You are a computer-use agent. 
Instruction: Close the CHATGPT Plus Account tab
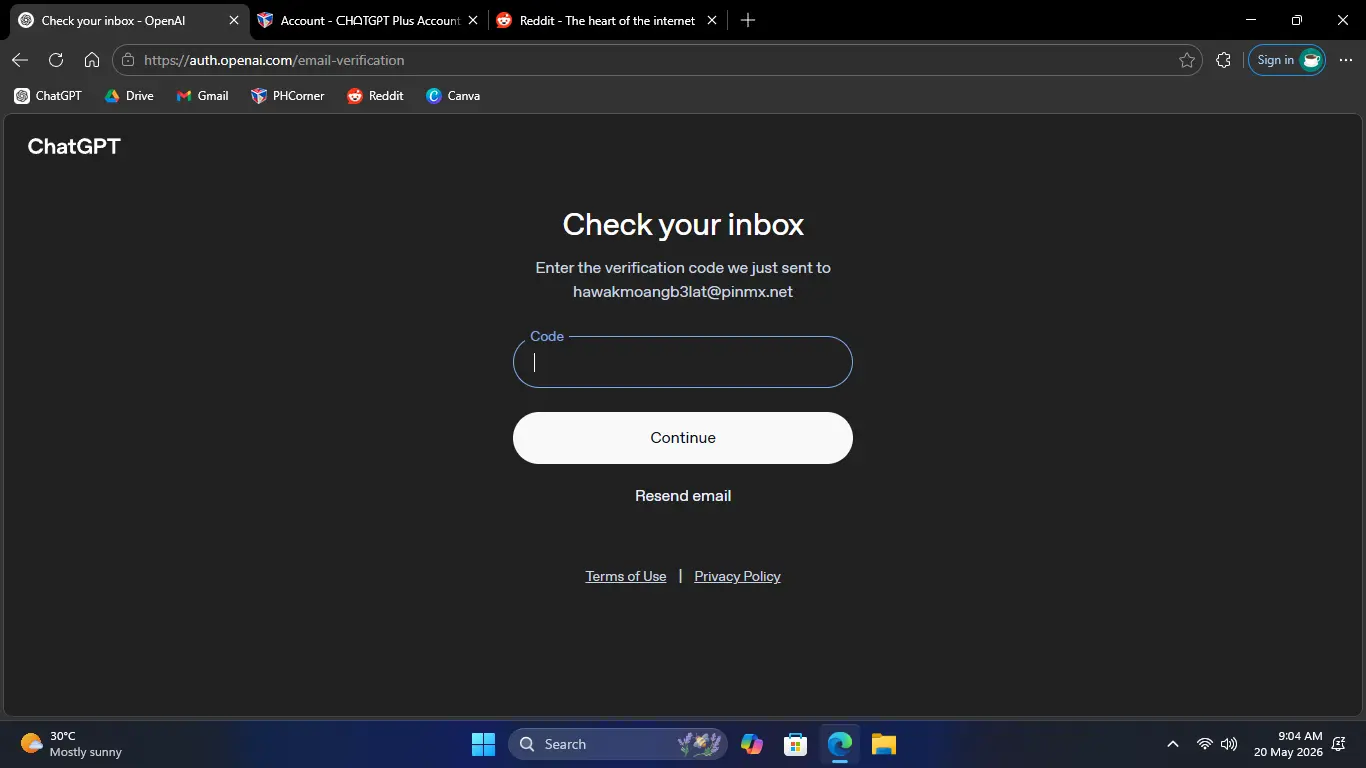click(x=473, y=20)
